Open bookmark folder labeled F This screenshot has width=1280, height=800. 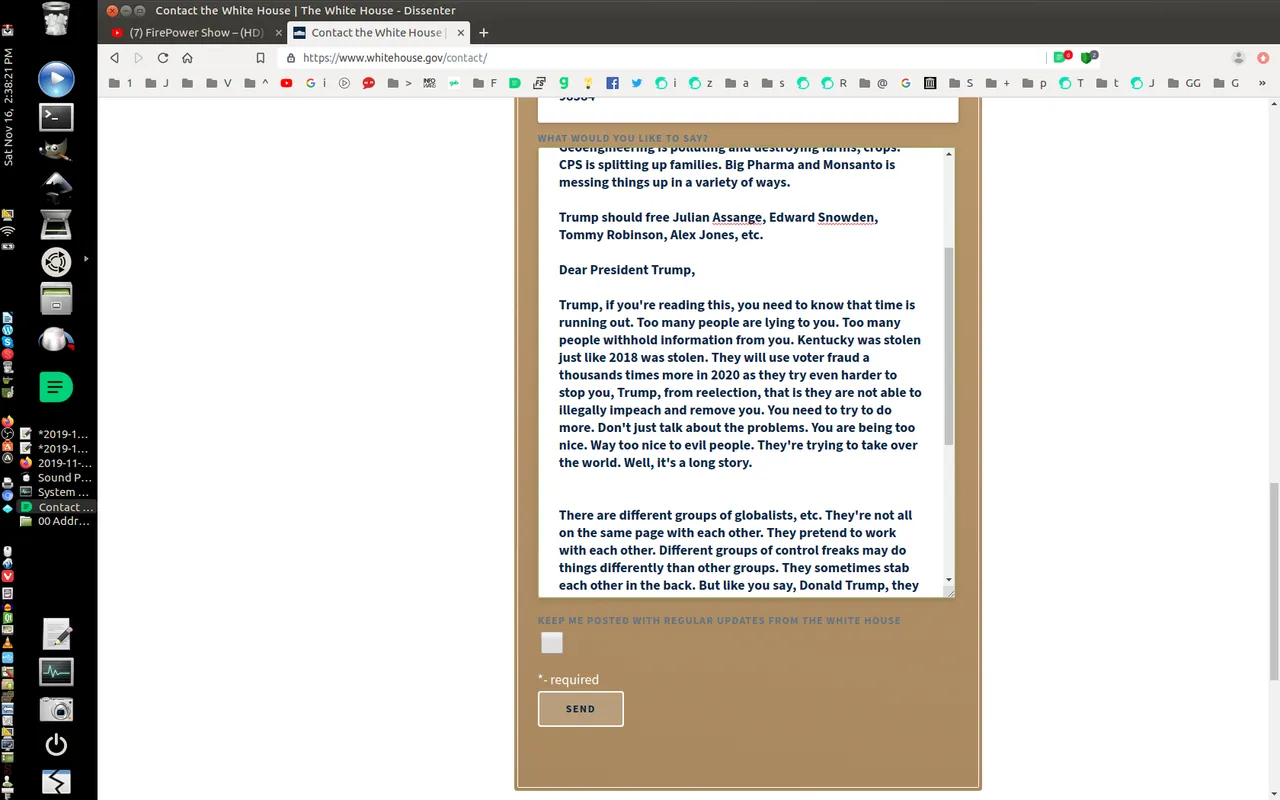485,83
